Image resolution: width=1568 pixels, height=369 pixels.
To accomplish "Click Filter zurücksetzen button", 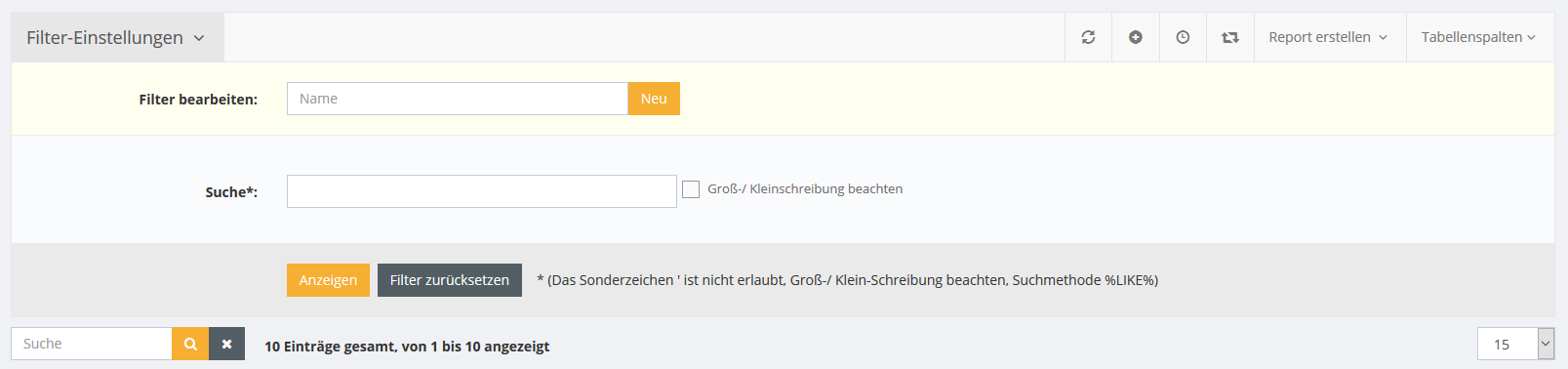I will click(x=450, y=280).
